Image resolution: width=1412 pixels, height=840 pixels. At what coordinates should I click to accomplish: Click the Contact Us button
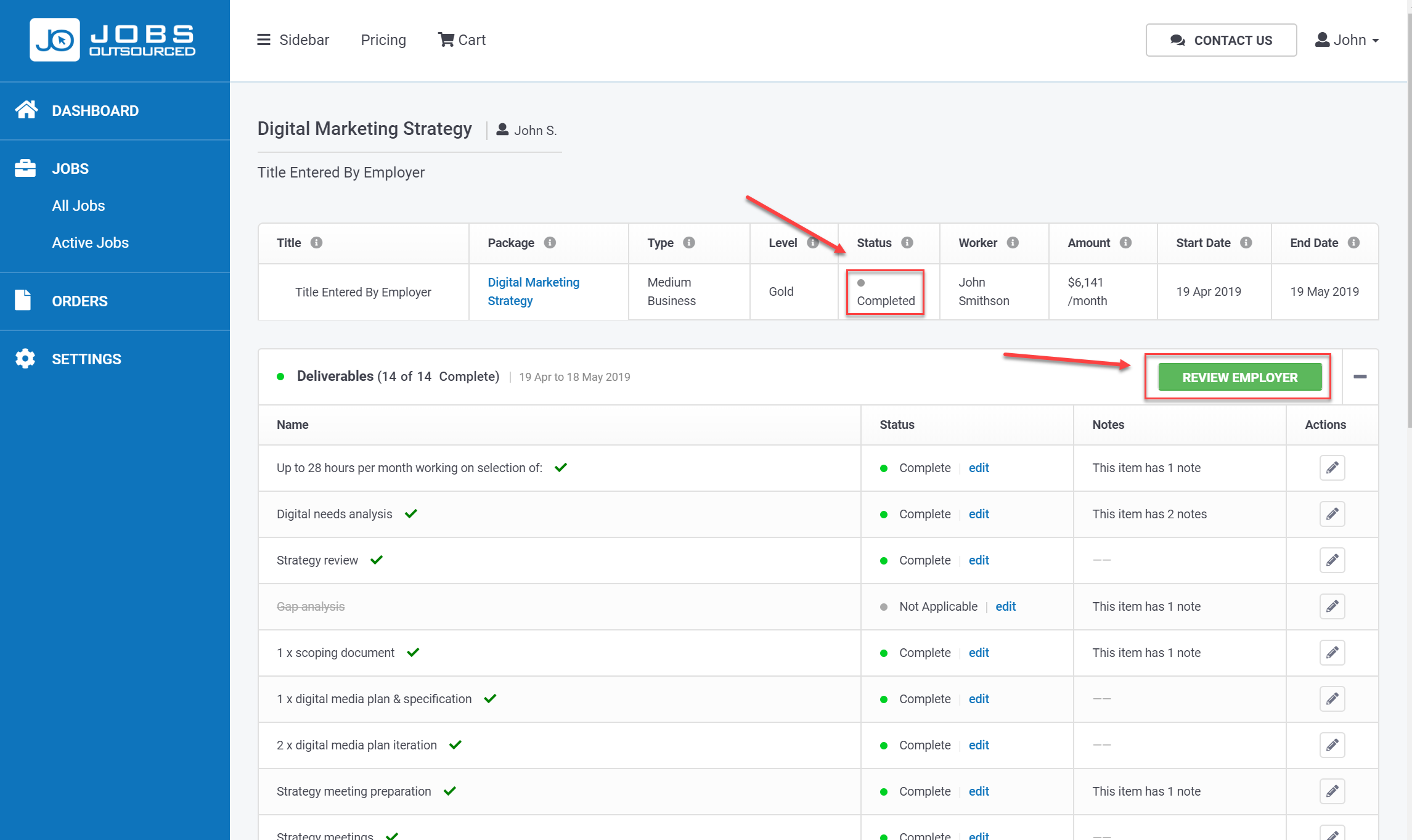(1221, 40)
